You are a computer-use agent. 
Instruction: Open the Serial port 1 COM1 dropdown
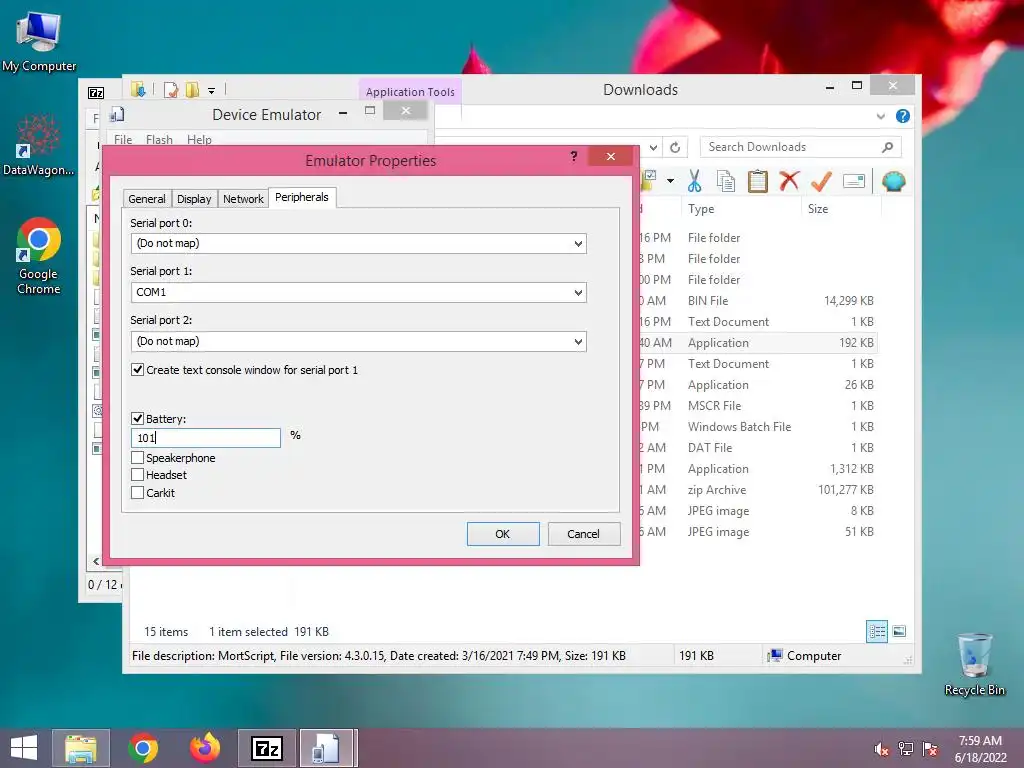click(x=578, y=293)
